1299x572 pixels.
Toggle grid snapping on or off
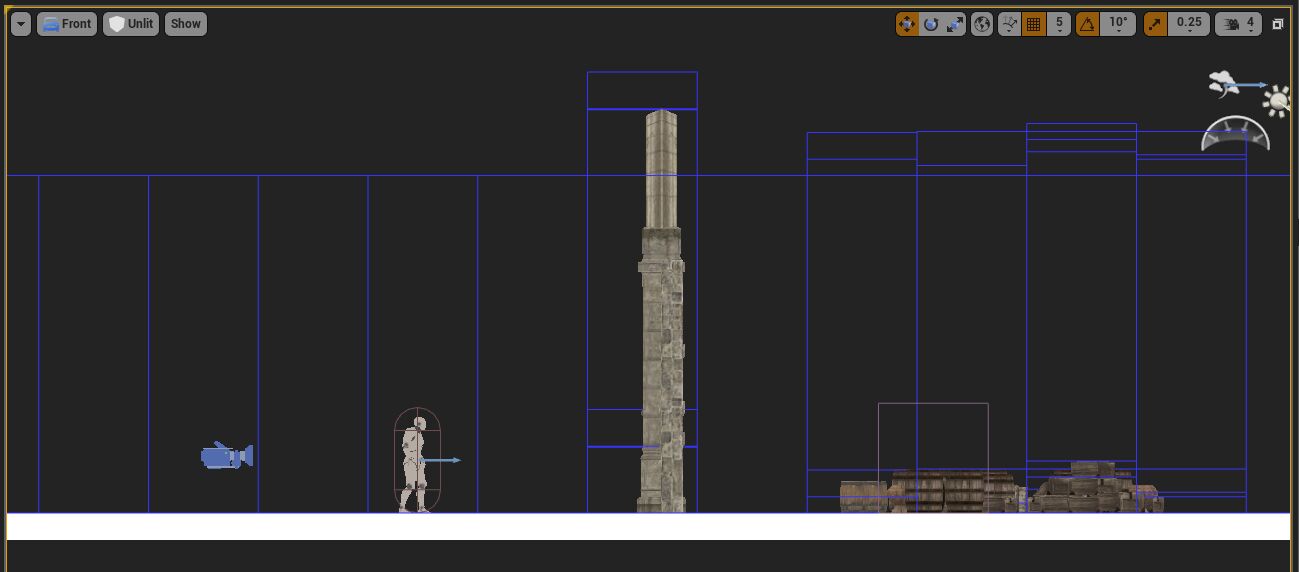coord(1034,24)
